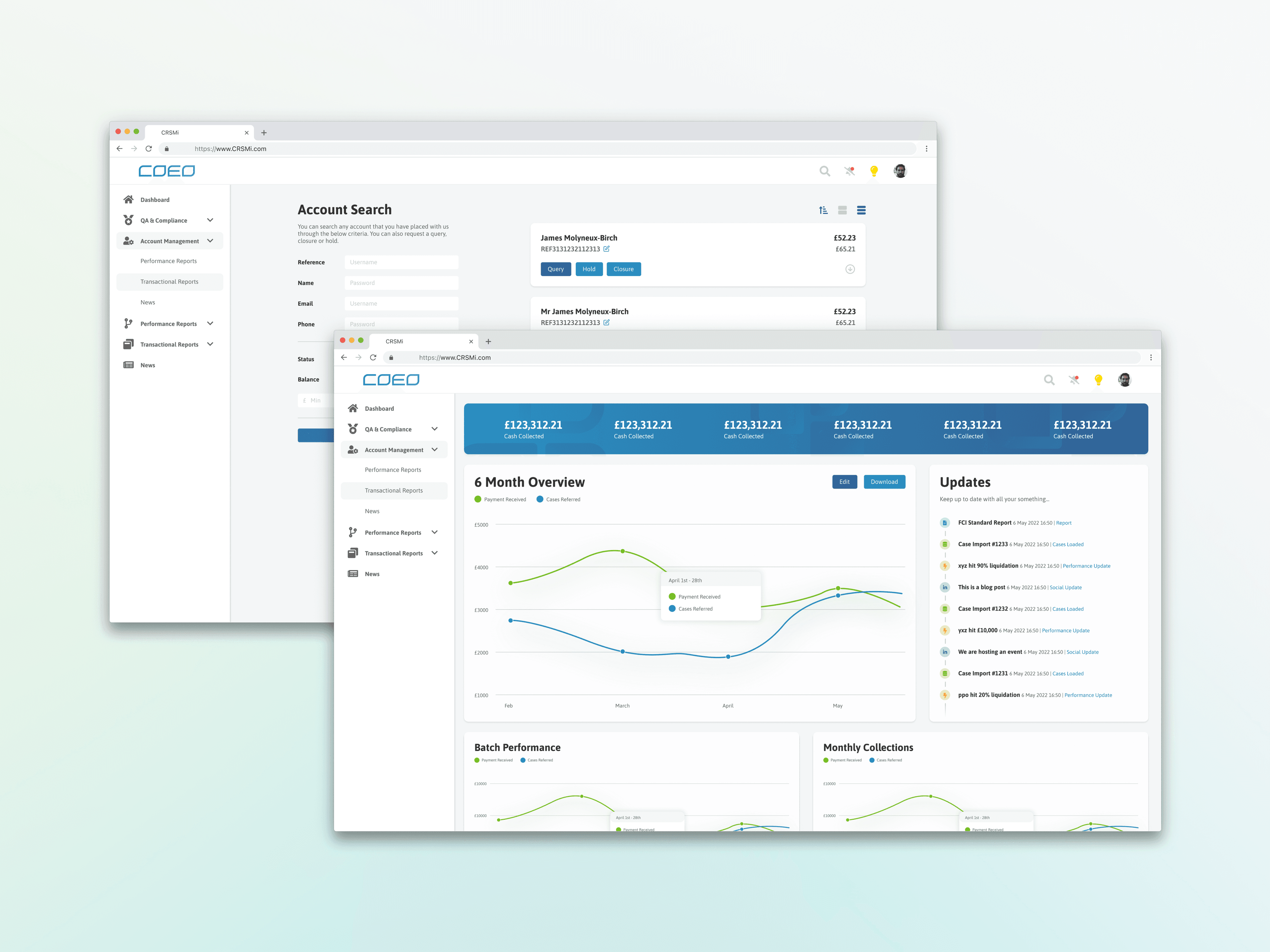Open Dashboard in back window sidebar
1270x952 pixels.
pyautogui.click(x=154, y=200)
